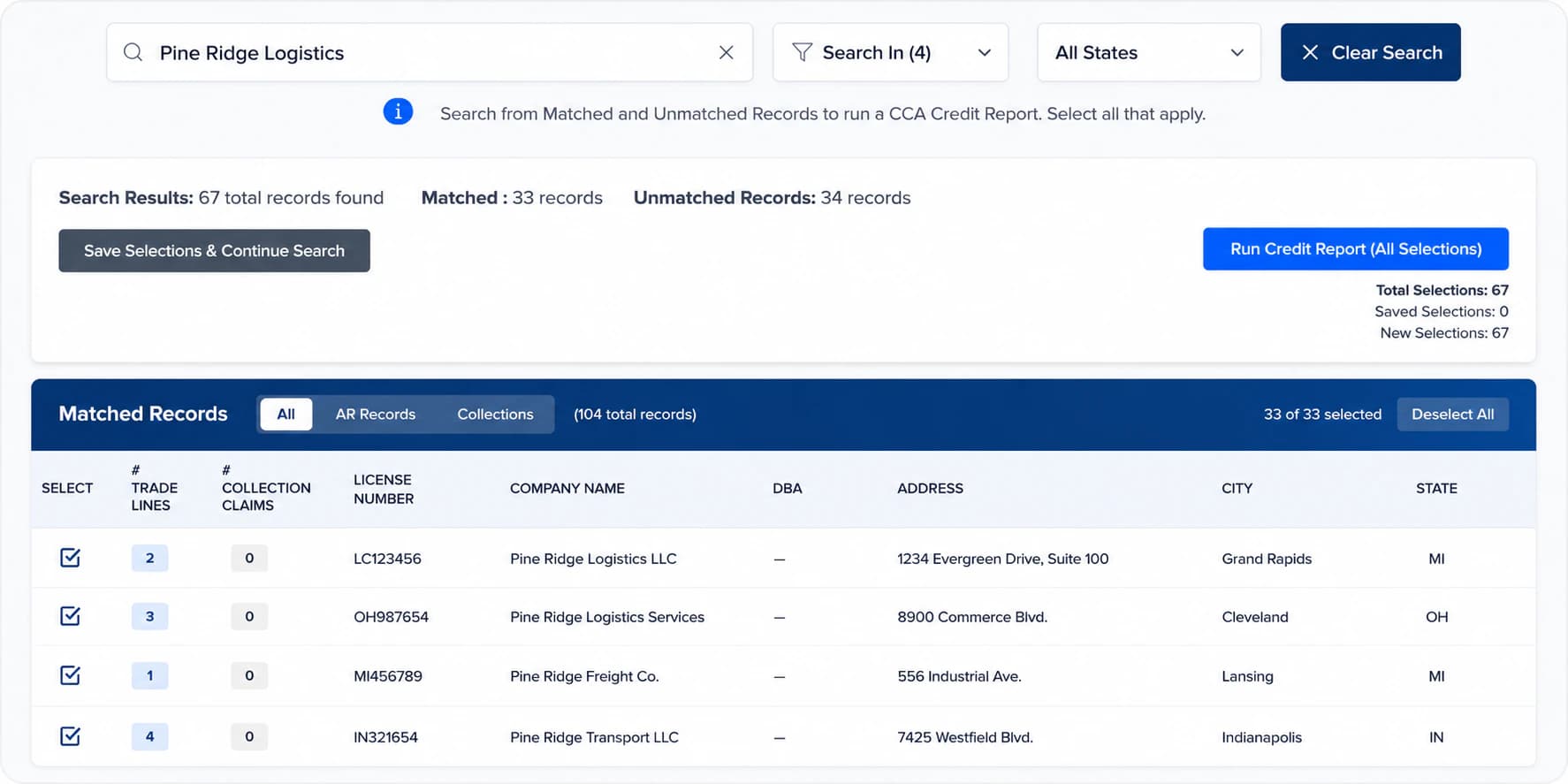
Task: Clear the Pine Ridge Logistics search text
Action: [726, 52]
